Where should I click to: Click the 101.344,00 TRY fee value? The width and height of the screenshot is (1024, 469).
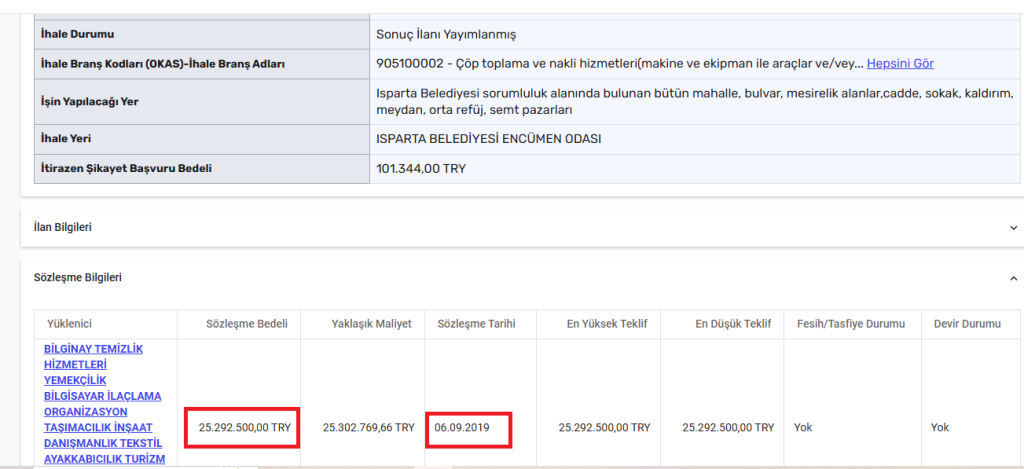421,169
